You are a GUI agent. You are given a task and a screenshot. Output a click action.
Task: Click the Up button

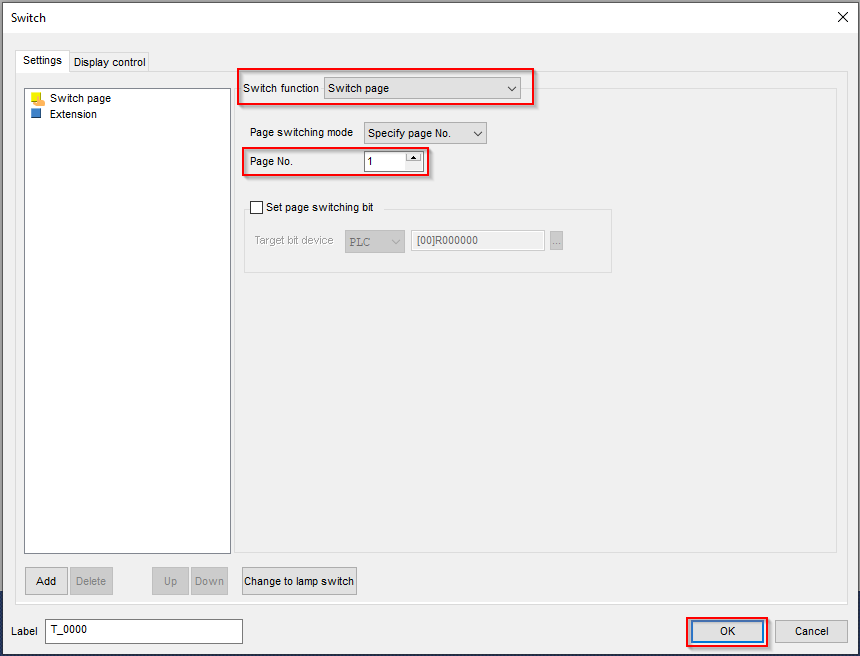[171, 581]
